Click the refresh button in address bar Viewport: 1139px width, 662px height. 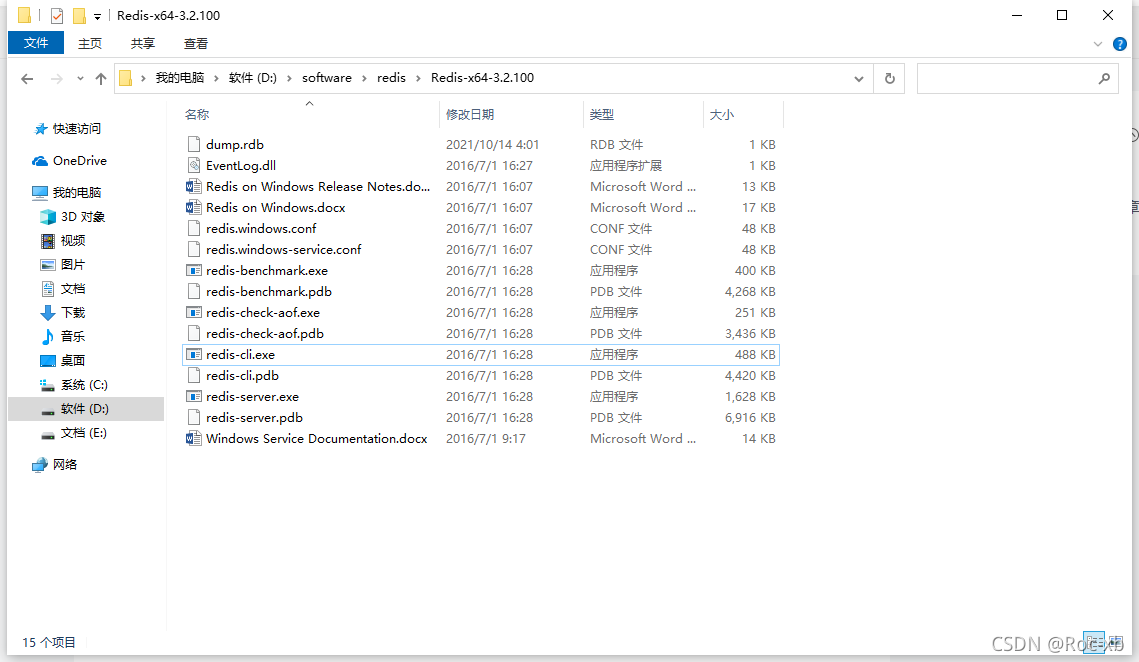pyautogui.click(x=889, y=78)
